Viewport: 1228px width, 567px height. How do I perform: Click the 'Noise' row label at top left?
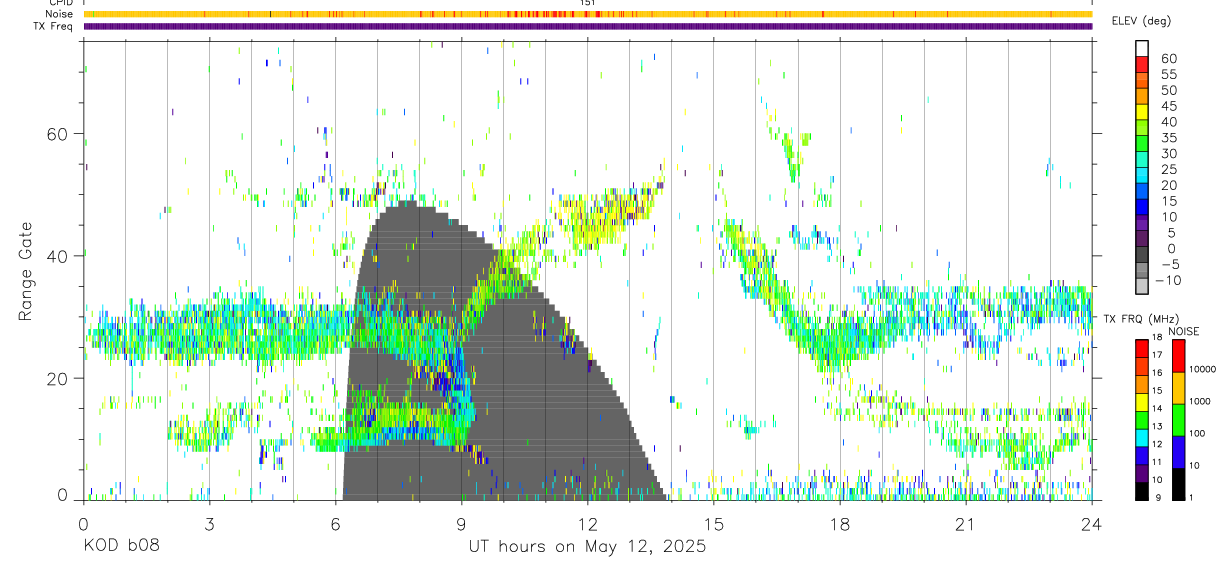[60, 14]
